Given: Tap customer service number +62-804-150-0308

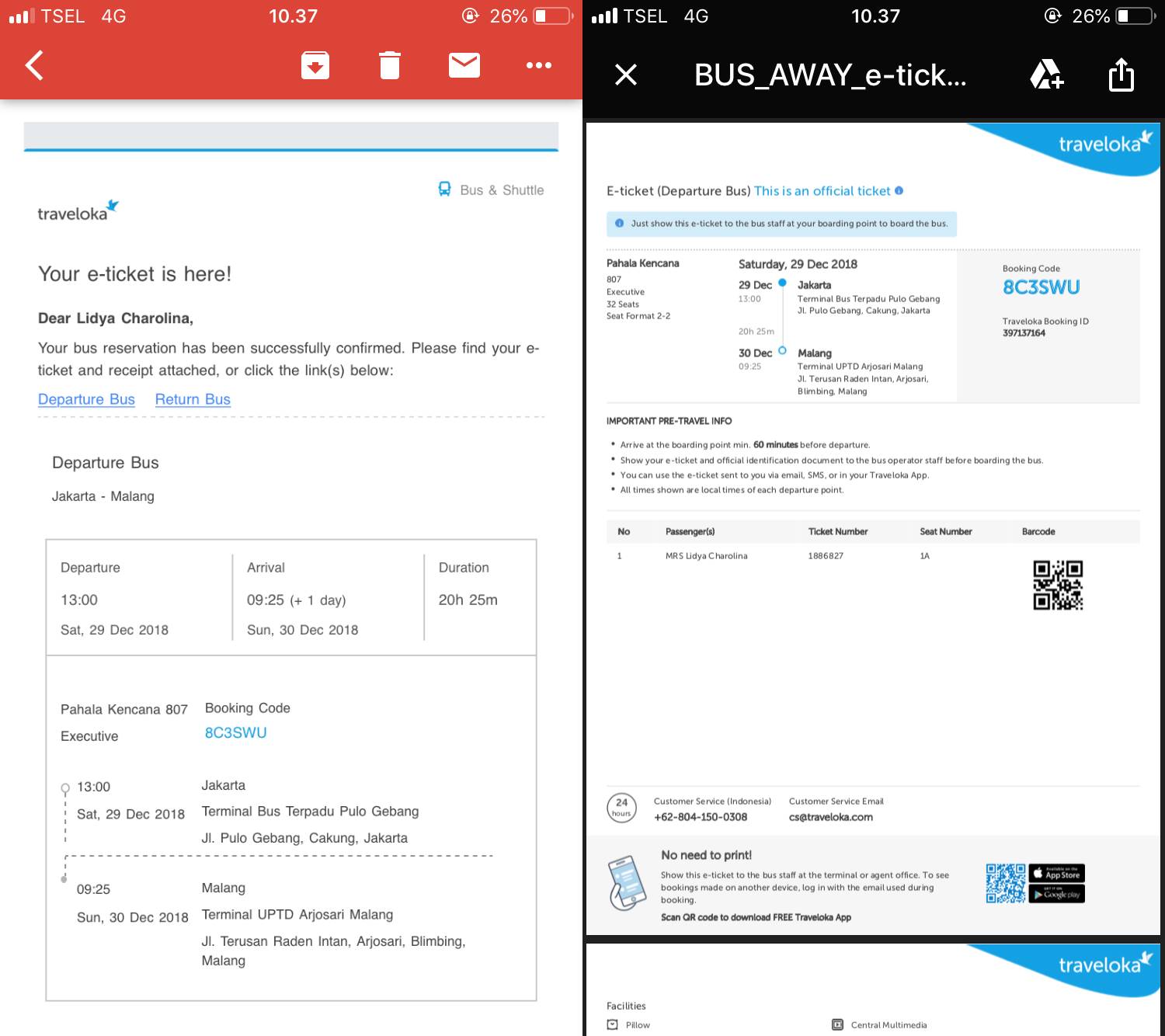Looking at the screenshot, I should 701,817.
